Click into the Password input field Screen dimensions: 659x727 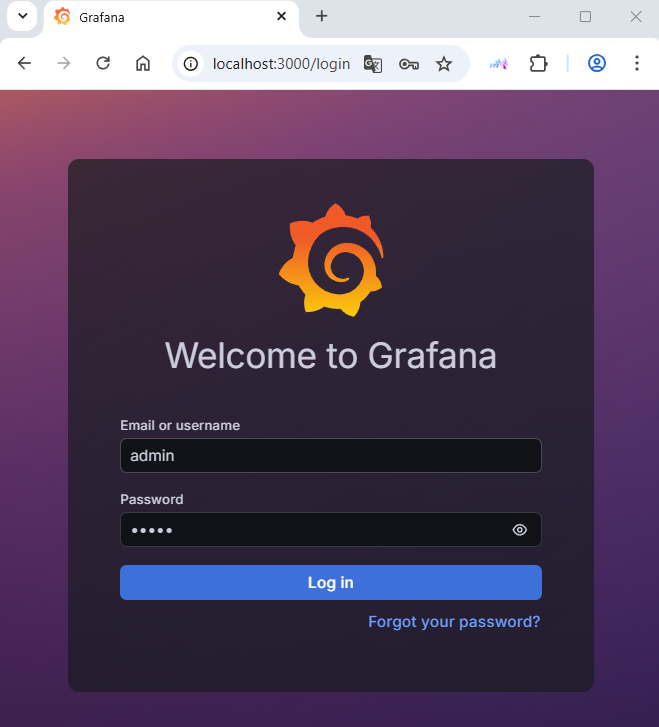[x=310, y=530]
